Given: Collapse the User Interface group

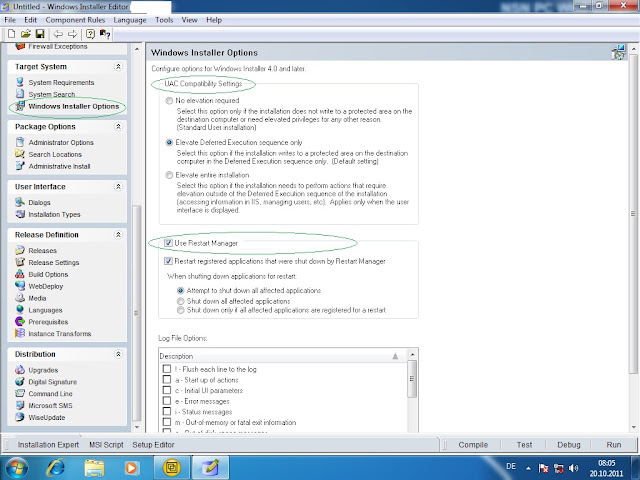Looking at the screenshot, I should coord(118,187).
